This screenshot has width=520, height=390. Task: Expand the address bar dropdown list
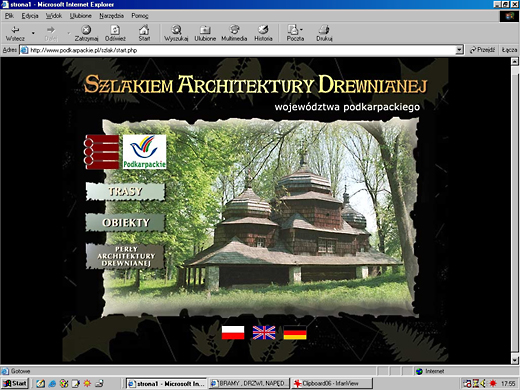pyautogui.click(x=459, y=50)
